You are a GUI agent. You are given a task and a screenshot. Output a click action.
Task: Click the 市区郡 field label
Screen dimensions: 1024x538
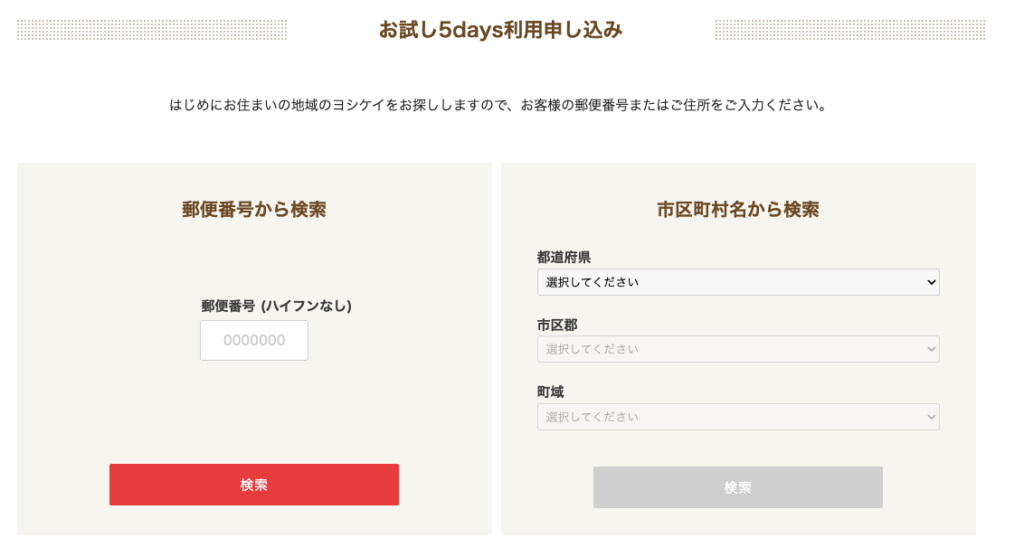557,325
